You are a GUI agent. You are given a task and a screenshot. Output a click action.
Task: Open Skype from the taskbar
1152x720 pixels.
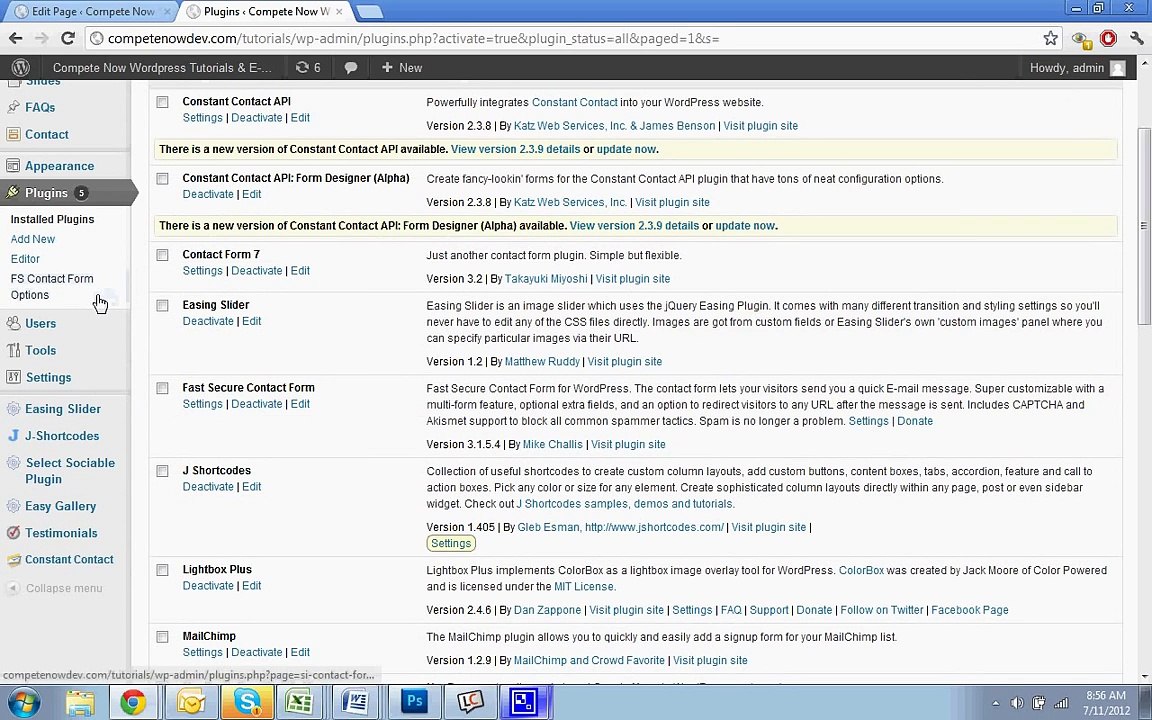[247, 702]
